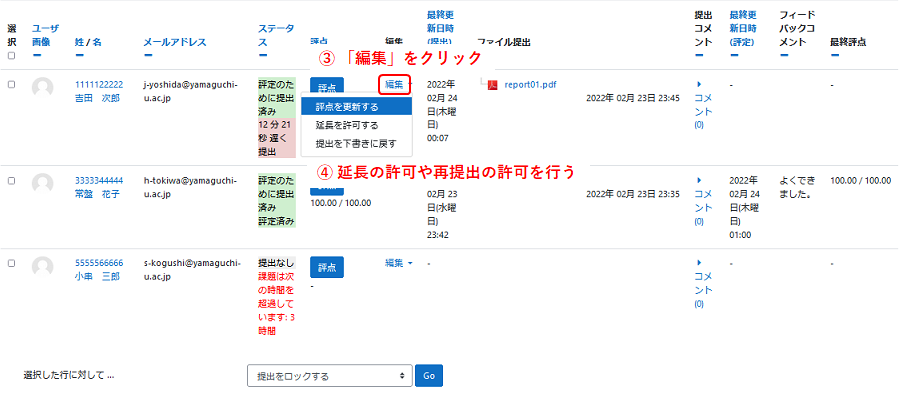Hide the フィードバックコメント column via minus icon
This screenshot has height=396, width=903.
[x=783, y=55]
